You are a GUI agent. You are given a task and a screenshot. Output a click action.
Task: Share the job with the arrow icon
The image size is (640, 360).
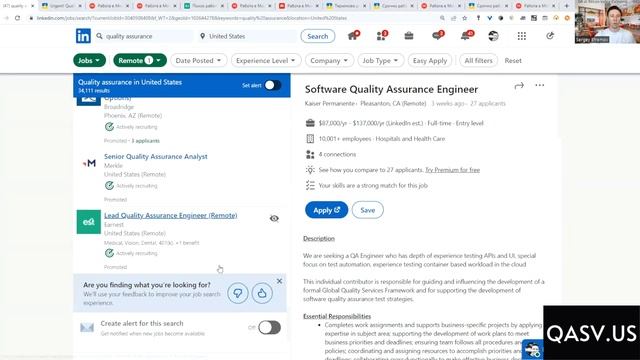point(519,86)
